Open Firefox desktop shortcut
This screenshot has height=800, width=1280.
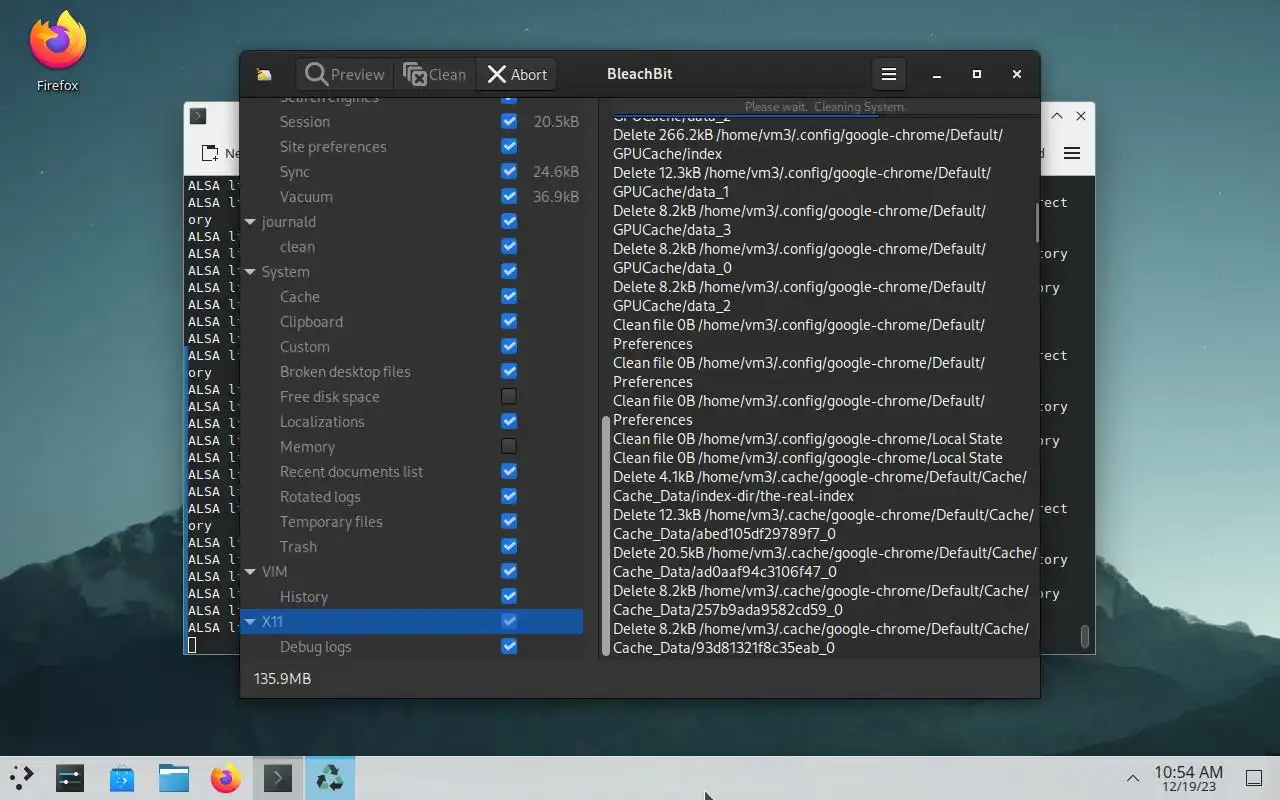pos(57,52)
